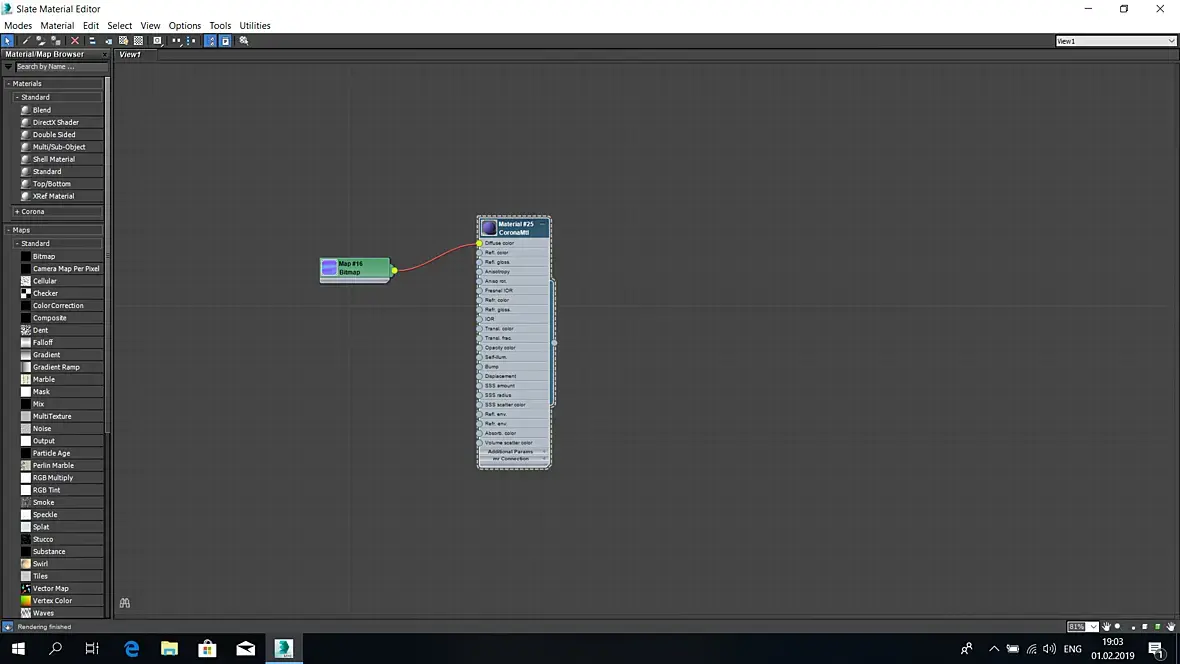Click Select by Material icon

(x=243, y=41)
